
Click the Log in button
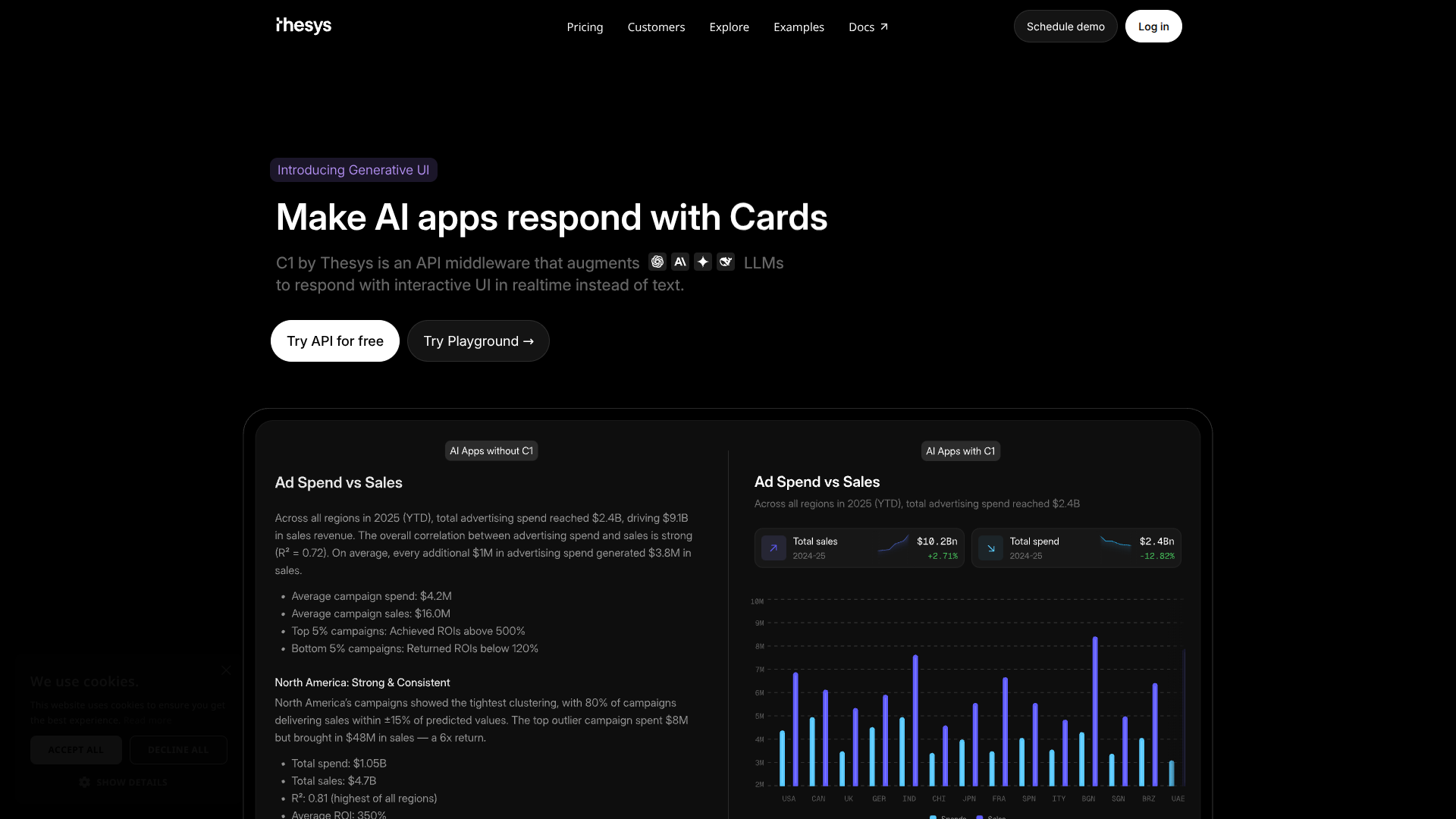pos(1153,27)
